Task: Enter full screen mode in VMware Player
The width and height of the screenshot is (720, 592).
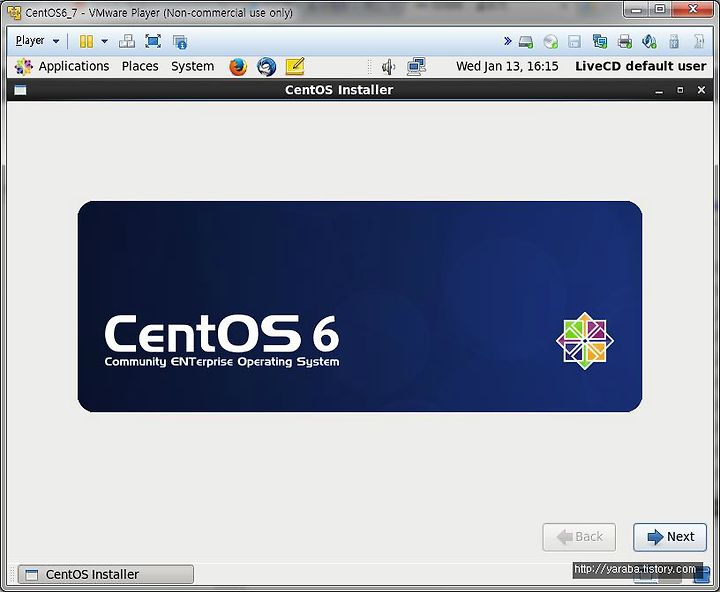Action: tap(153, 41)
